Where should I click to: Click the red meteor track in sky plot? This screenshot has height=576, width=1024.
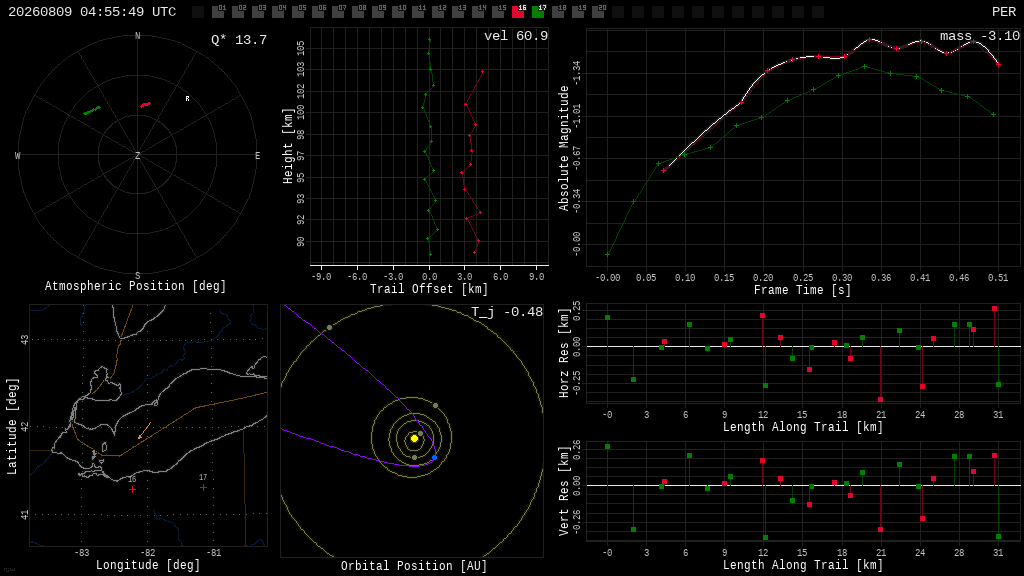click(x=145, y=104)
